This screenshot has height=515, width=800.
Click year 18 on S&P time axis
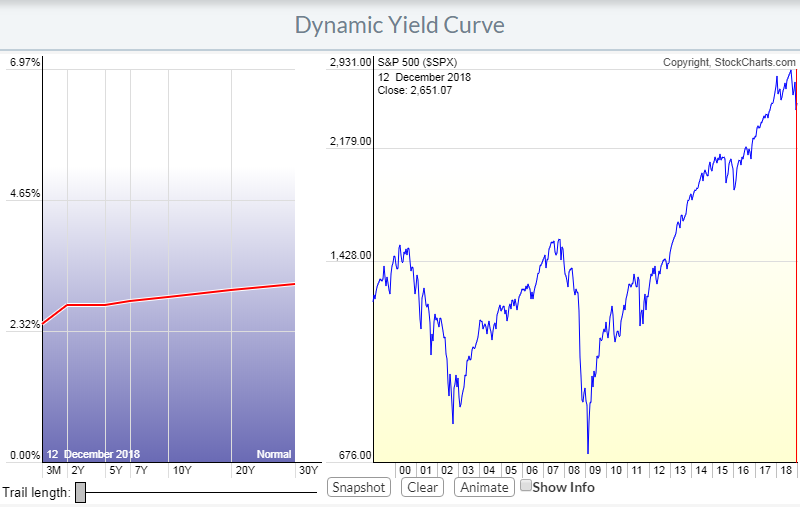784,470
